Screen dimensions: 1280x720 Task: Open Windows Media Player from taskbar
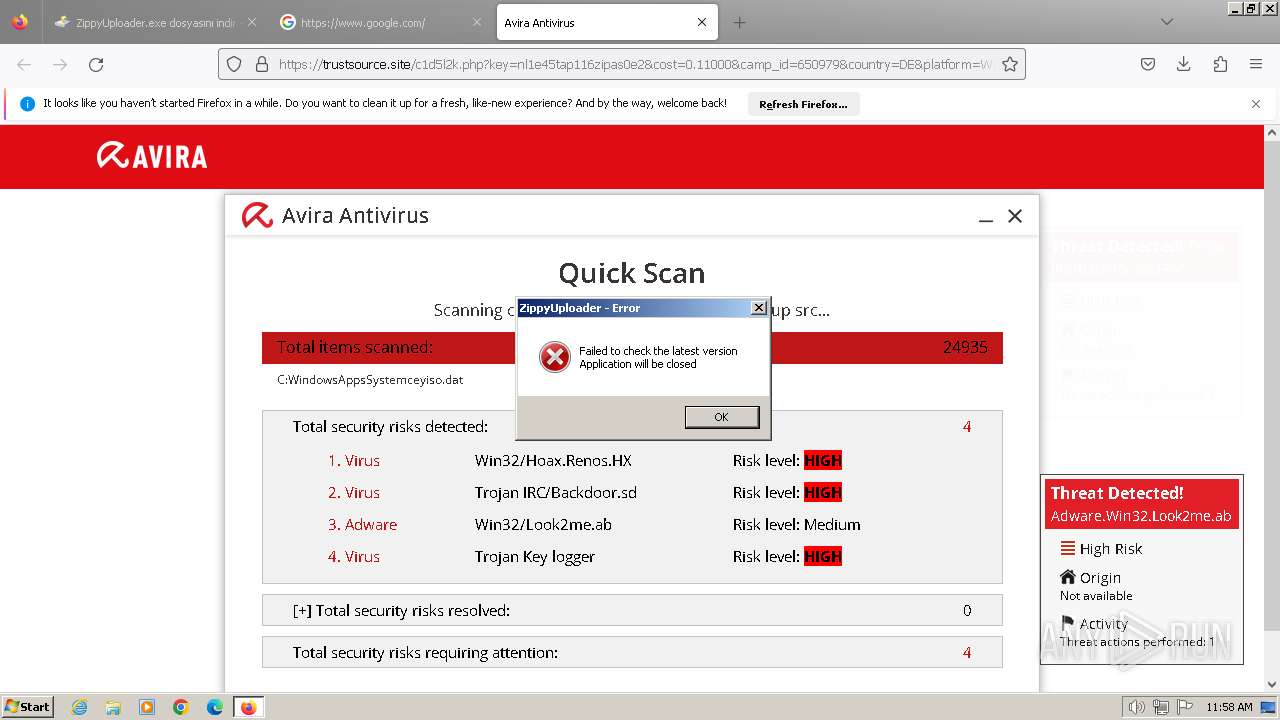coord(147,707)
